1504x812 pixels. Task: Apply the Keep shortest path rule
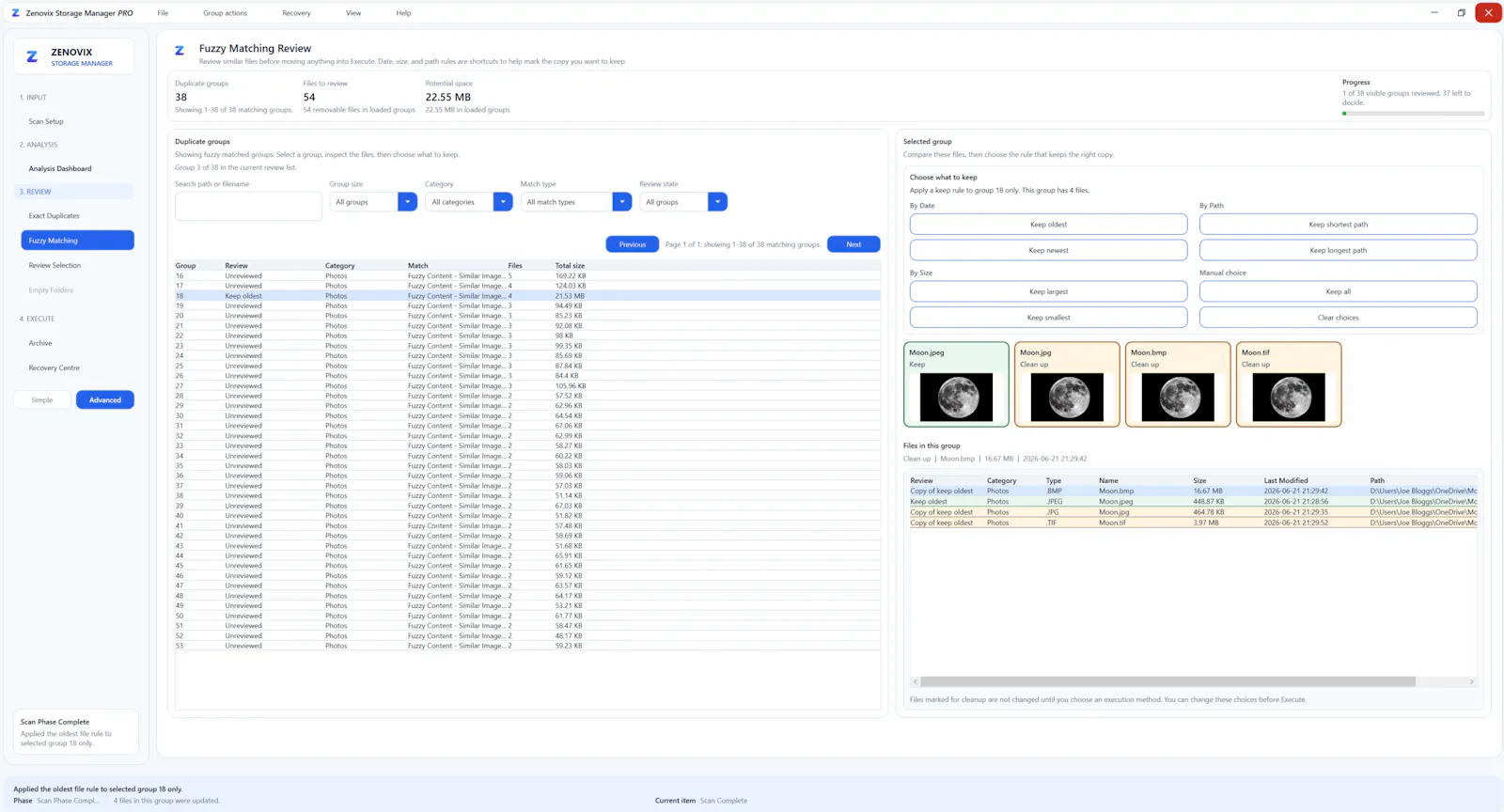click(x=1338, y=225)
